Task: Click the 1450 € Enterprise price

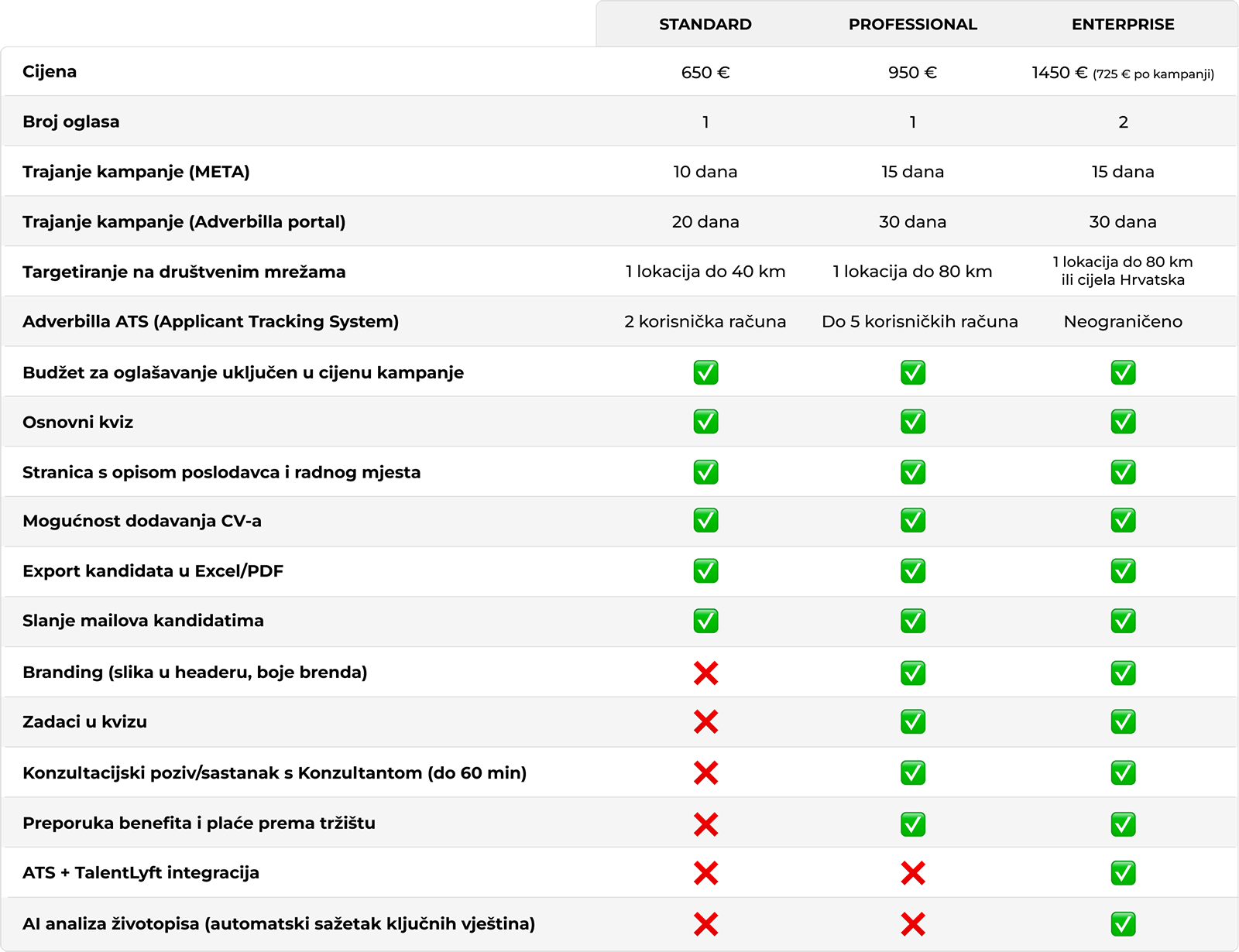Action: click(1060, 73)
